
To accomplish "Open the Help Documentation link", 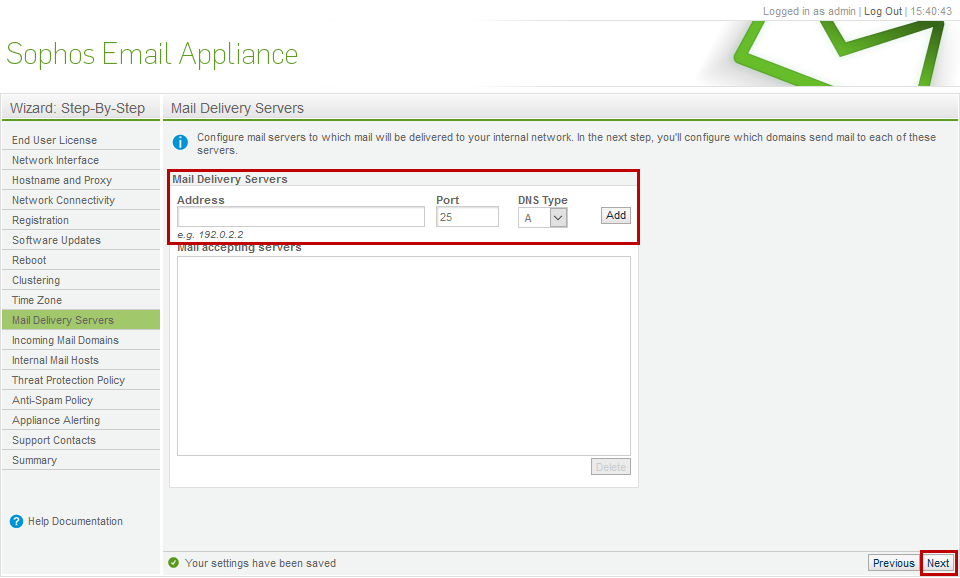I will pyautogui.click(x=75, y=522).
